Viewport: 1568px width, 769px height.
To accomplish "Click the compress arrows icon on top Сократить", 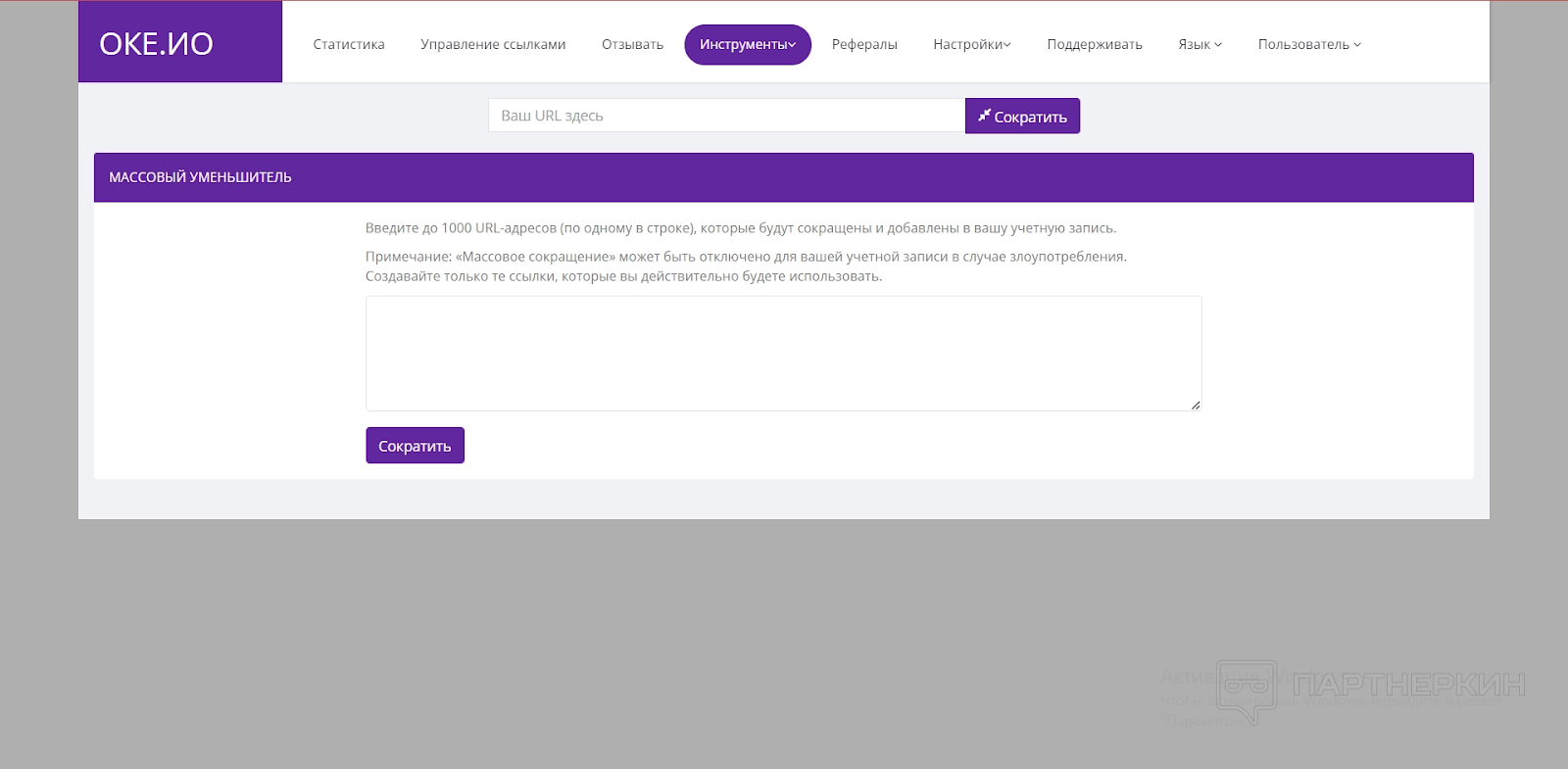I will (984, 116).
